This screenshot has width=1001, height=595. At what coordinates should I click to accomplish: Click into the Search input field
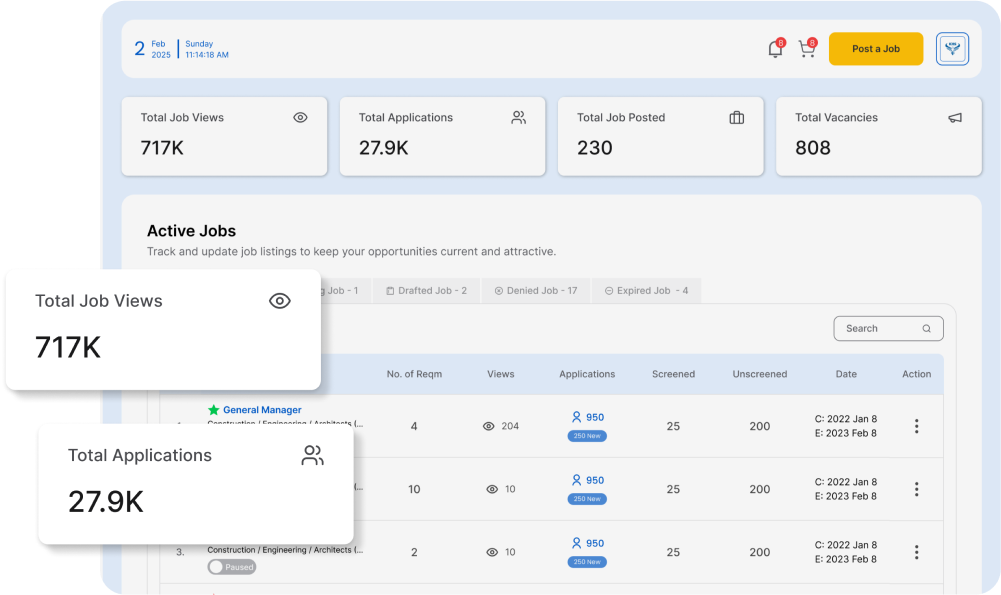[x=875, y=328]
